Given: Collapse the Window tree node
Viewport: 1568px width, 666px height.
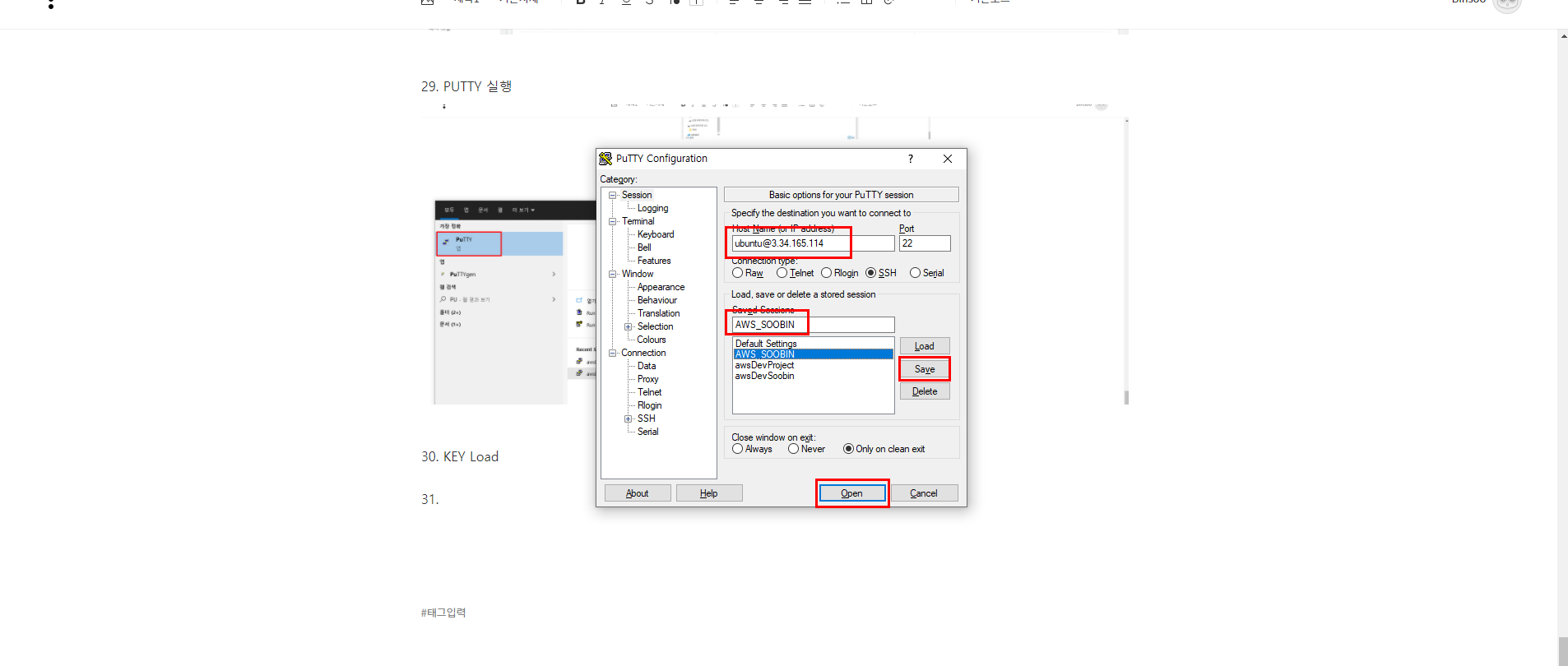Looking at the screenshot, I should tap(612, 274).
